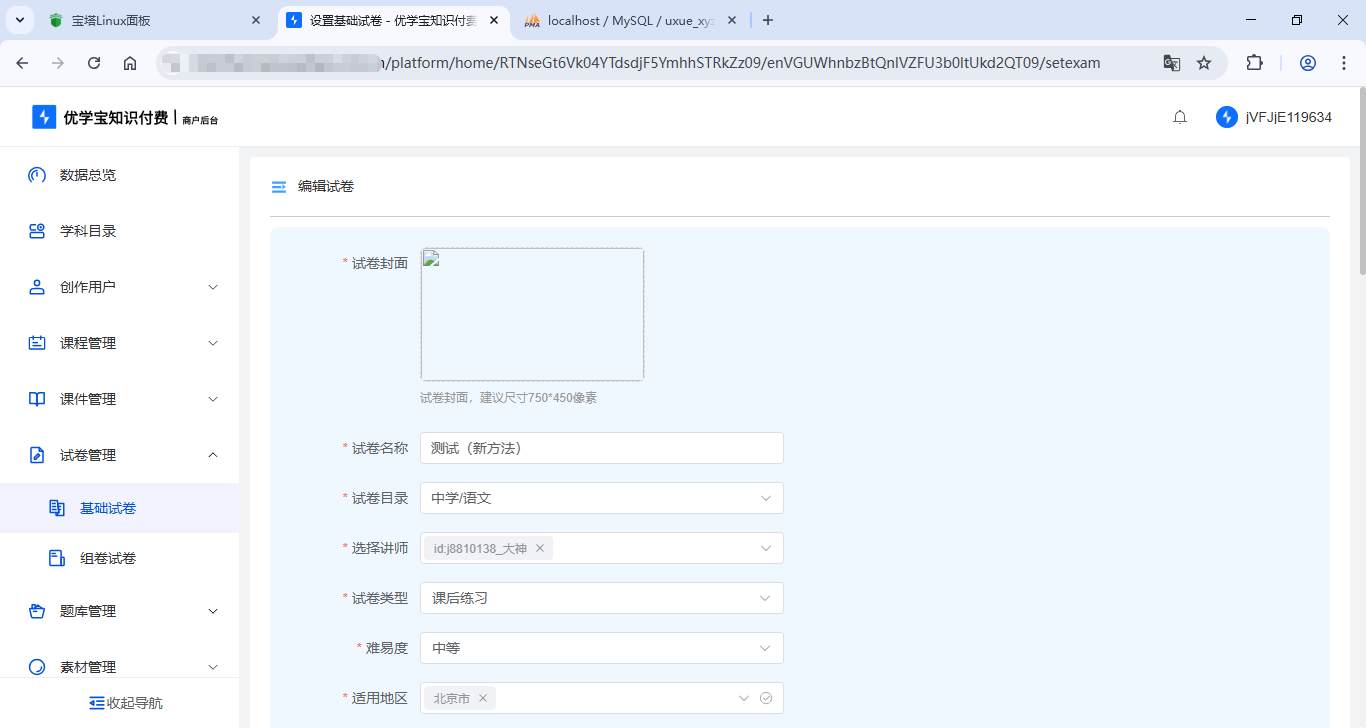Click the translate page icon

tap(1171, 63)
